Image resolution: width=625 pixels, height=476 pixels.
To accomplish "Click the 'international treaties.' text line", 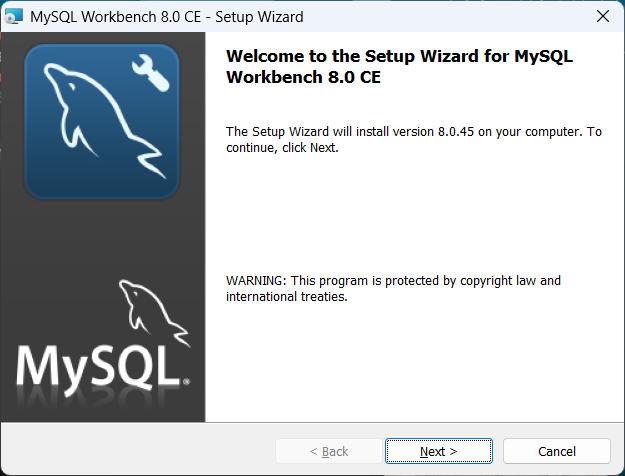I will (287, 297).
